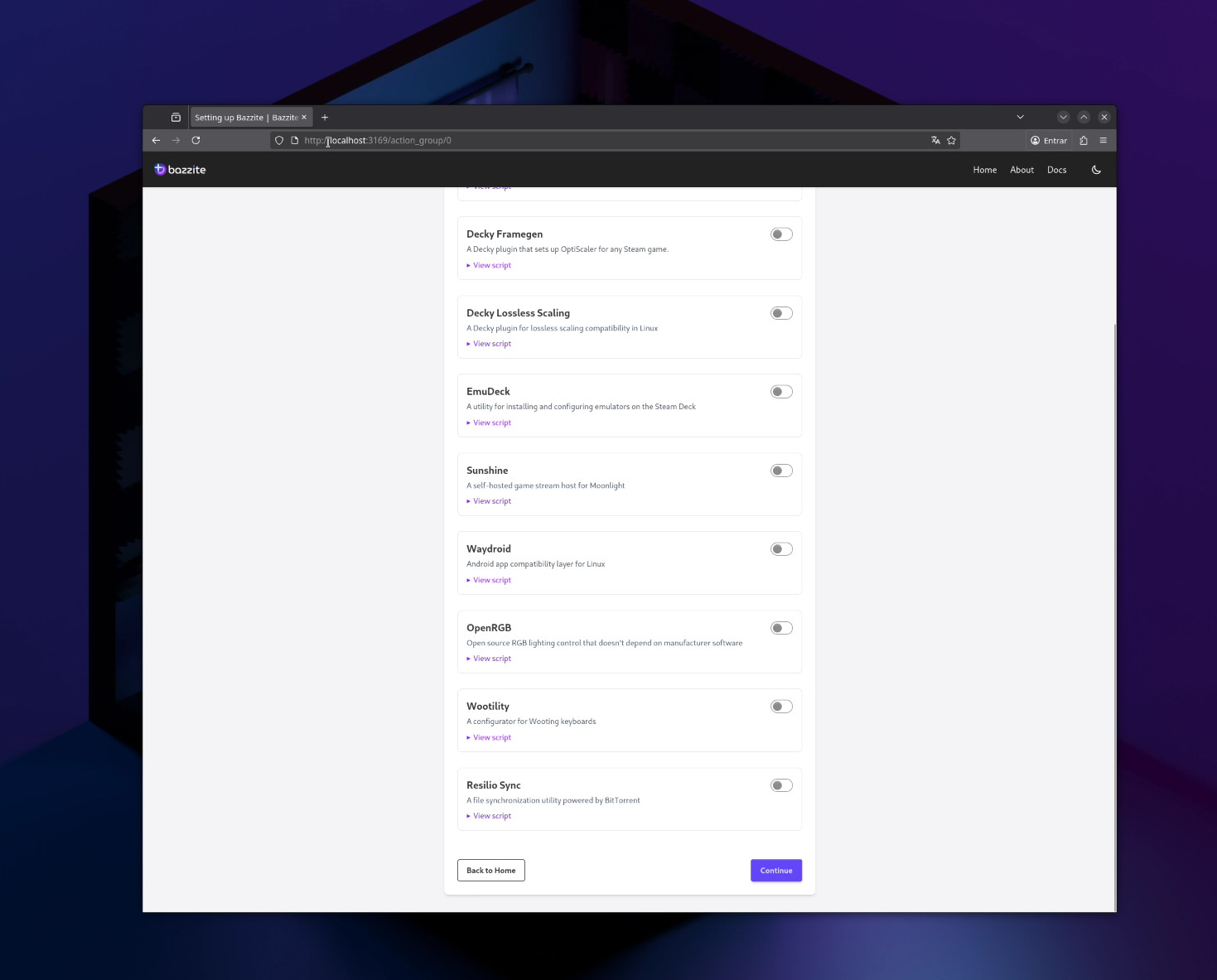This screenshot has width=1217, height=980.
Task: Turn on Sunshine game streaming
Action: [x=780, y=470]
